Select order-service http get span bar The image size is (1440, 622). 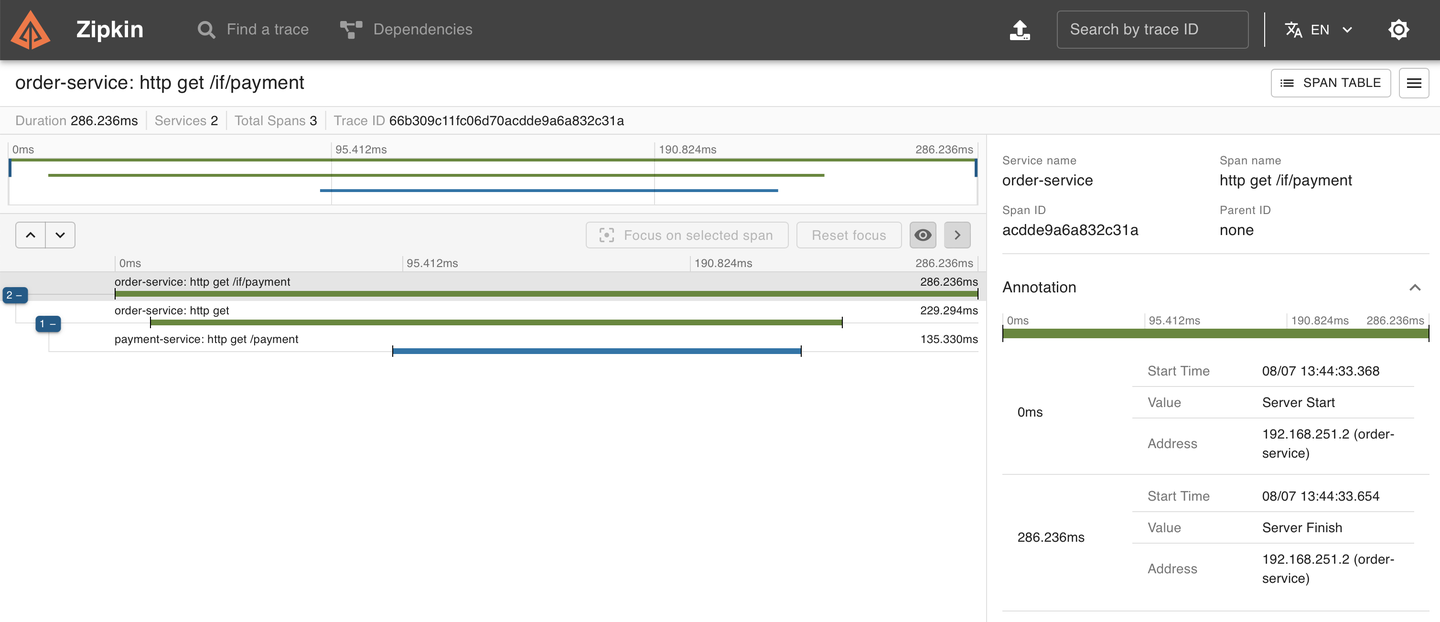coord(496,322)
